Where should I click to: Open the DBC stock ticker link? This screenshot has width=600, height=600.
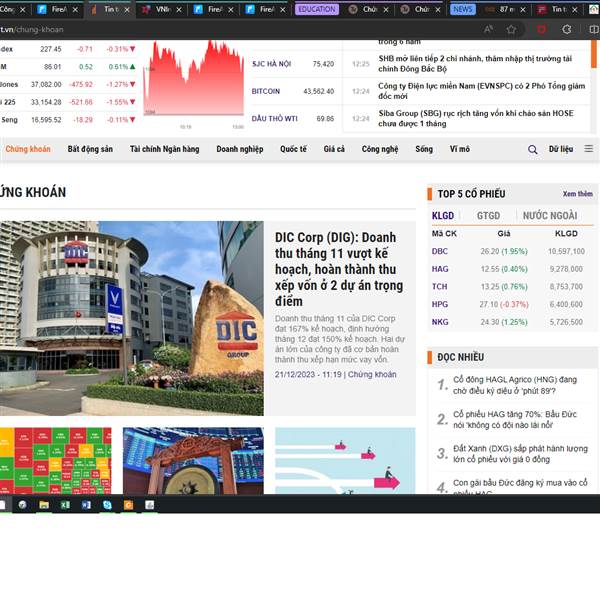440,251
